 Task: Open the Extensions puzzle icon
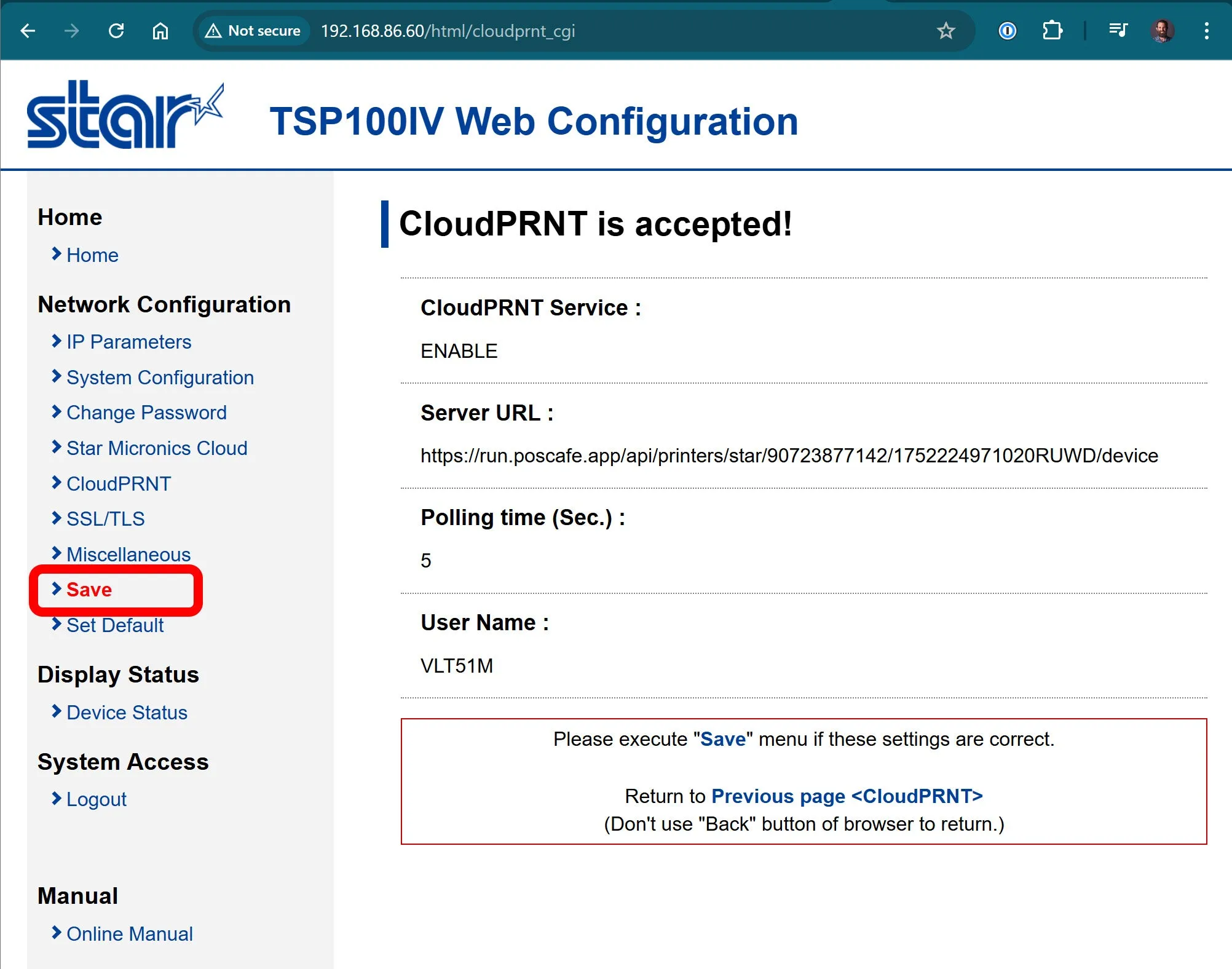[x=1052, y=31]
